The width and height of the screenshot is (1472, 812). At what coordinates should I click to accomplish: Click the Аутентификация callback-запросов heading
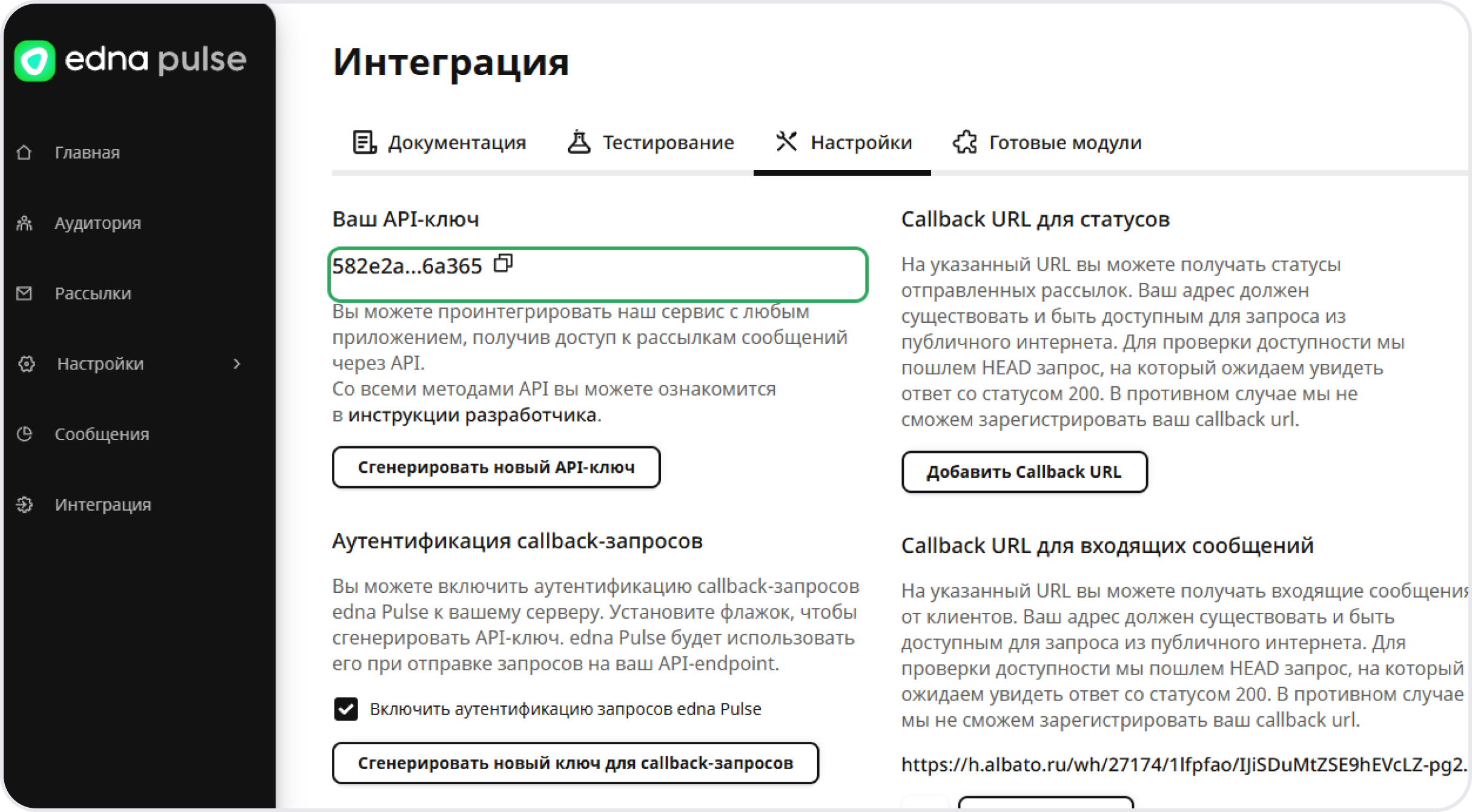[x=517, y=541]
